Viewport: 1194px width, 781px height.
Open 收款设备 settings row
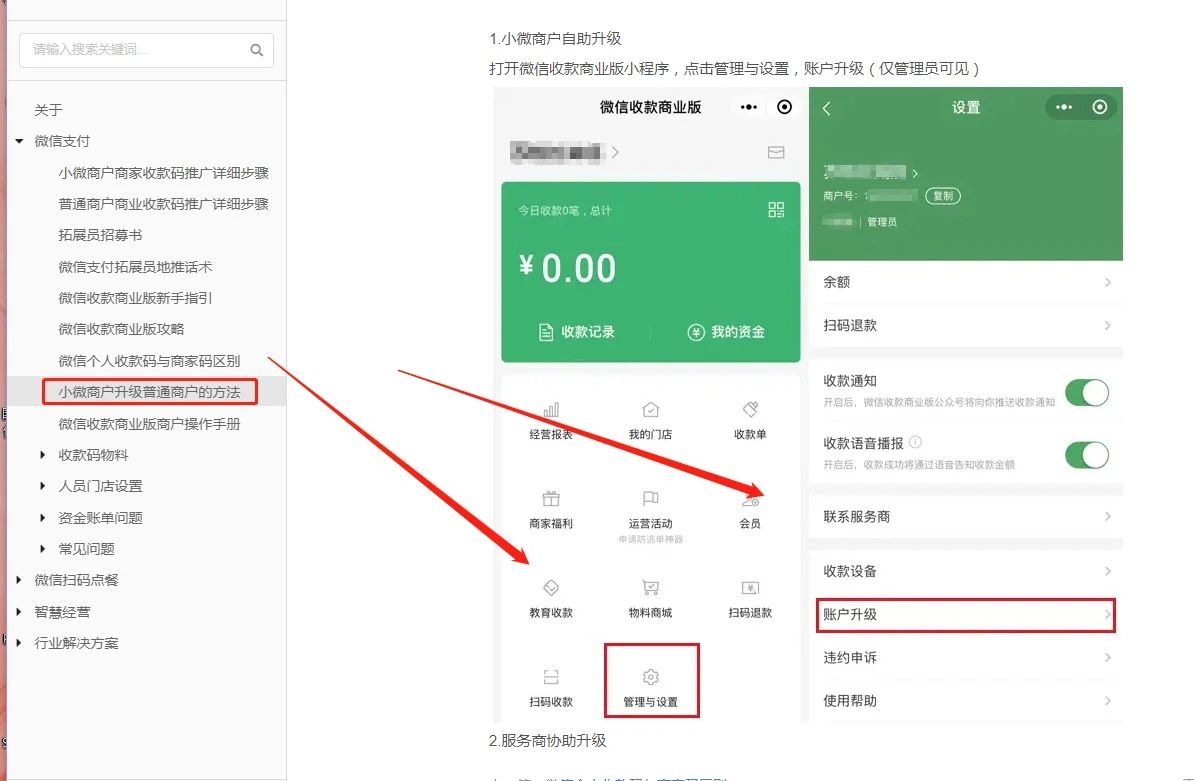966,572
